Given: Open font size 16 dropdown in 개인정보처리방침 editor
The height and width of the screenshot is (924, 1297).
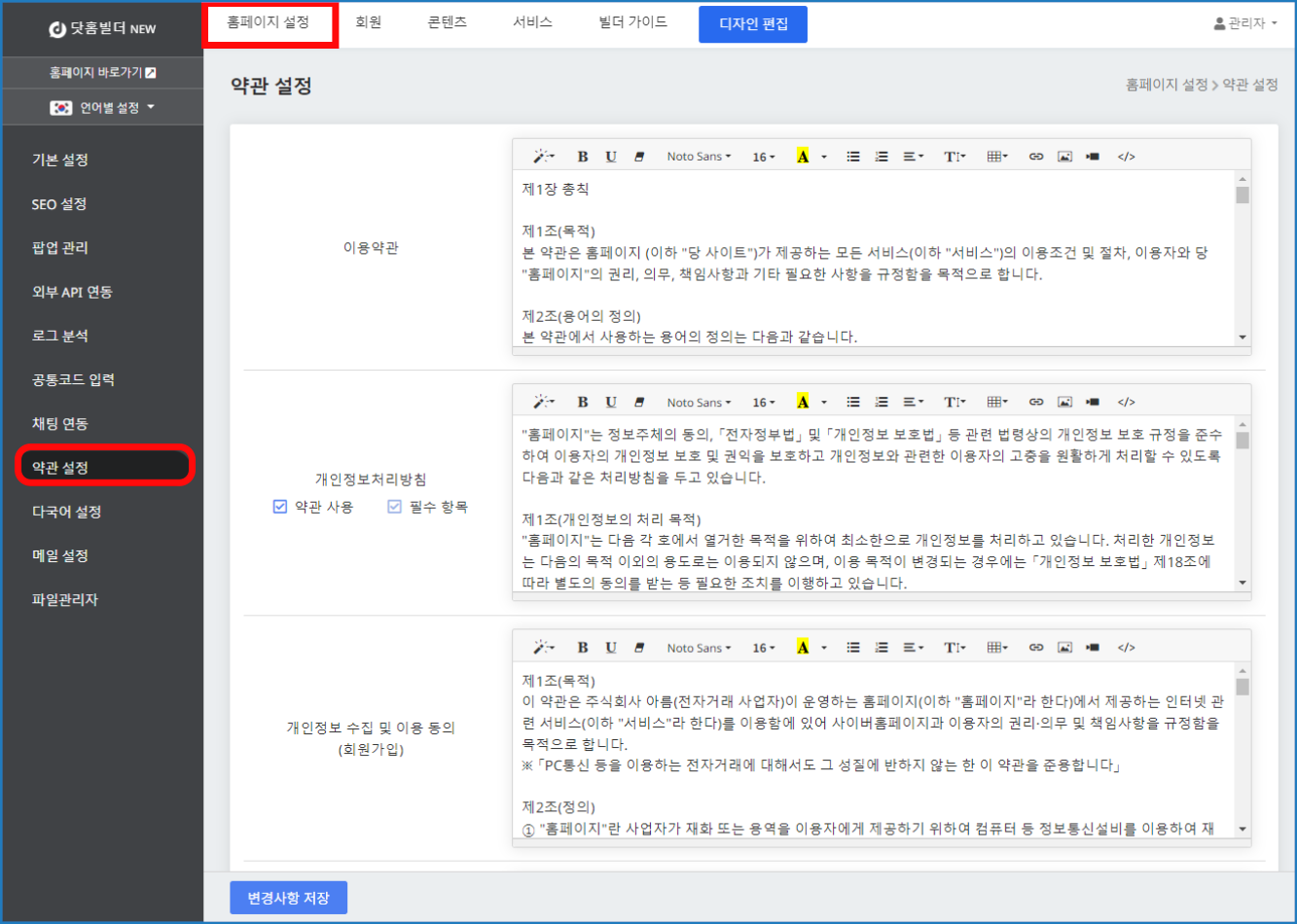Looking at the screenshot, I should (x=764, y=403).
